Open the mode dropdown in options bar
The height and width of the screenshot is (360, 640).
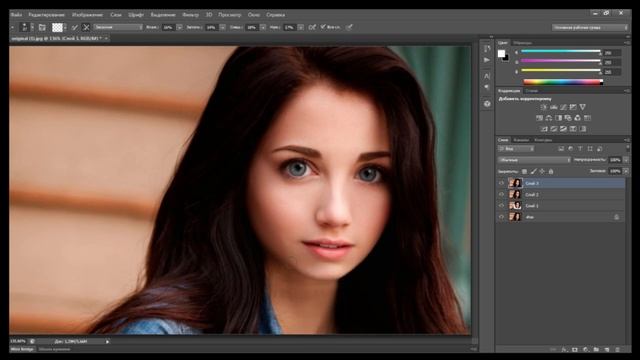tap(118, 27)
